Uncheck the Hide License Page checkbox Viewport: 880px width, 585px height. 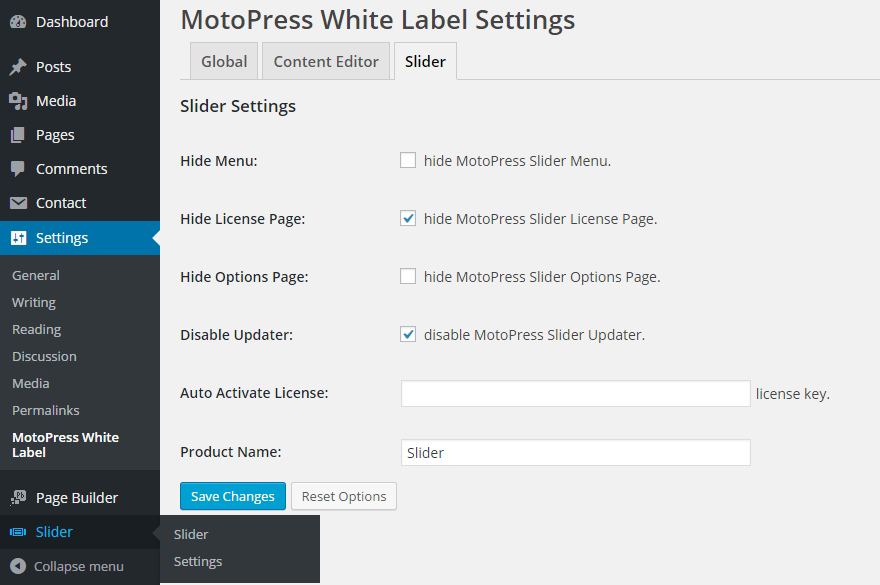408,218
